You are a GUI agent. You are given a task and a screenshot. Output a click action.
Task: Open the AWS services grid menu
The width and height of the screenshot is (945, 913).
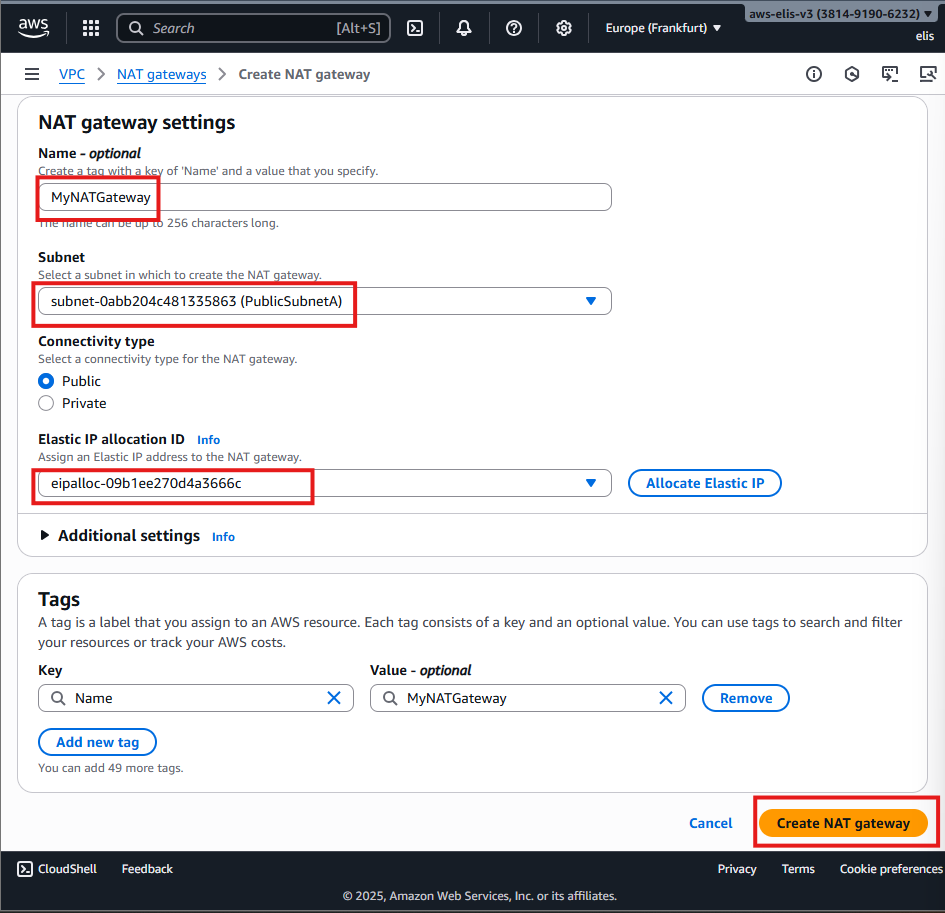[x=91, y=28]
